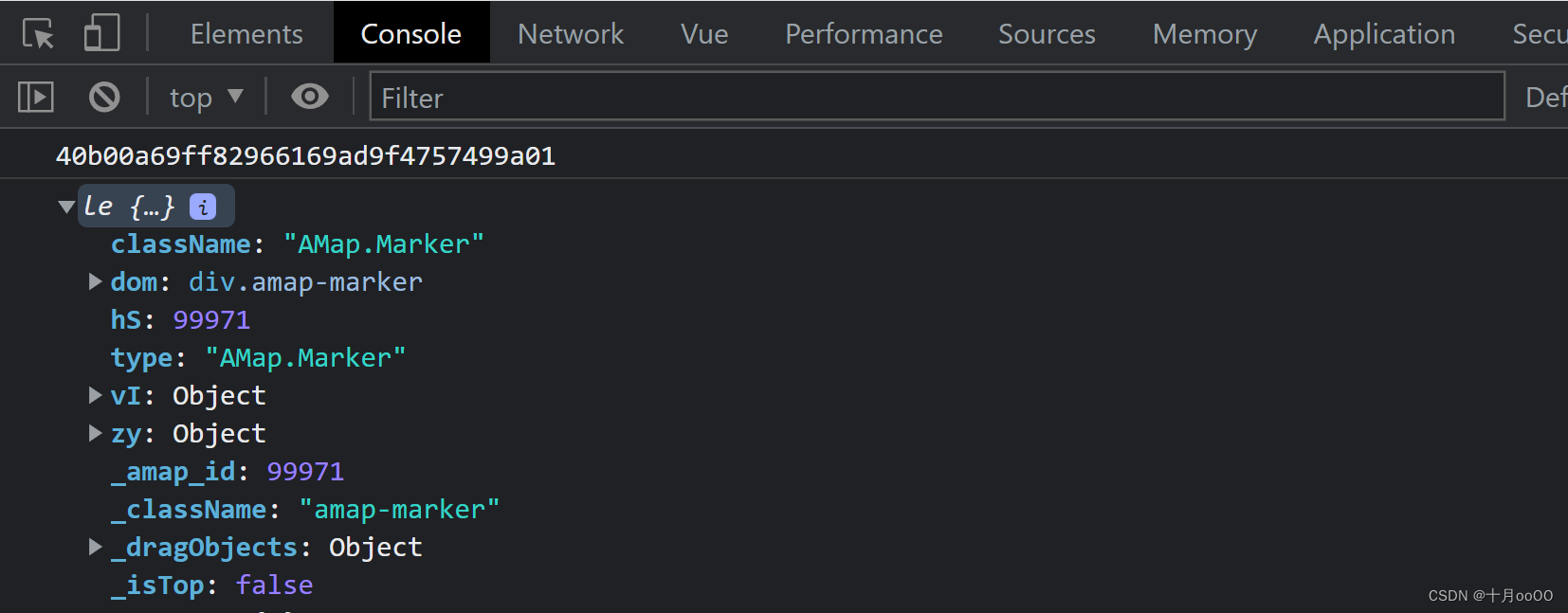Expand the vI: Object property
Screen dimensions: 1568x613
95,395
